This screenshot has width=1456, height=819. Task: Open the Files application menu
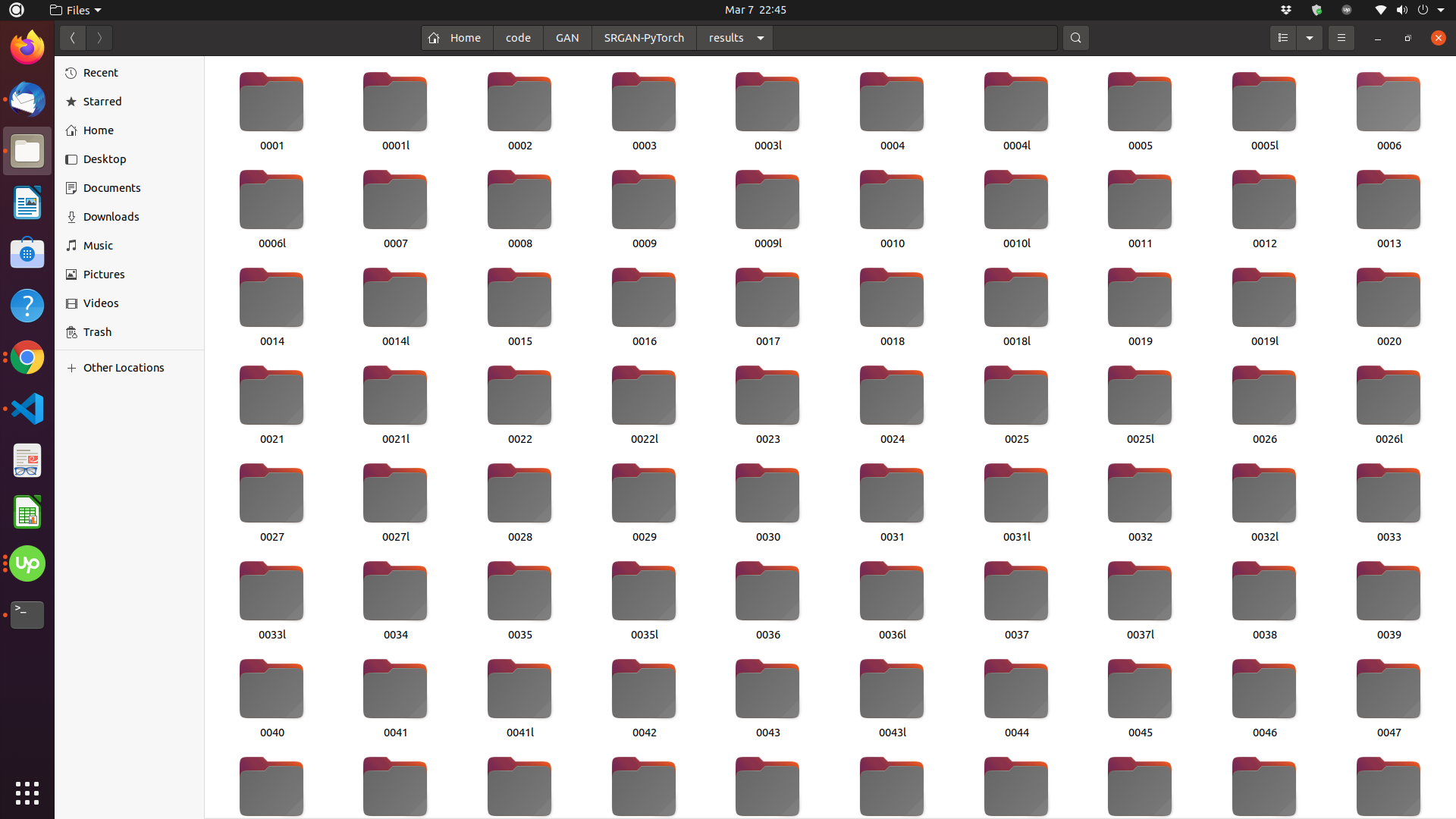tap(75, 10)
